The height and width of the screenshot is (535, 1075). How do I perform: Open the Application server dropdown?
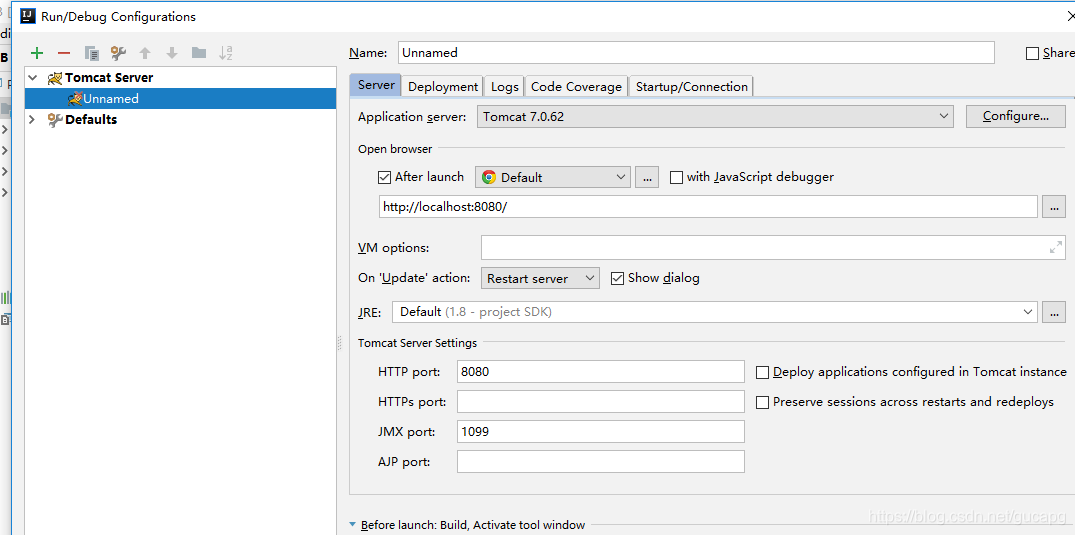(x=715, y=117)
